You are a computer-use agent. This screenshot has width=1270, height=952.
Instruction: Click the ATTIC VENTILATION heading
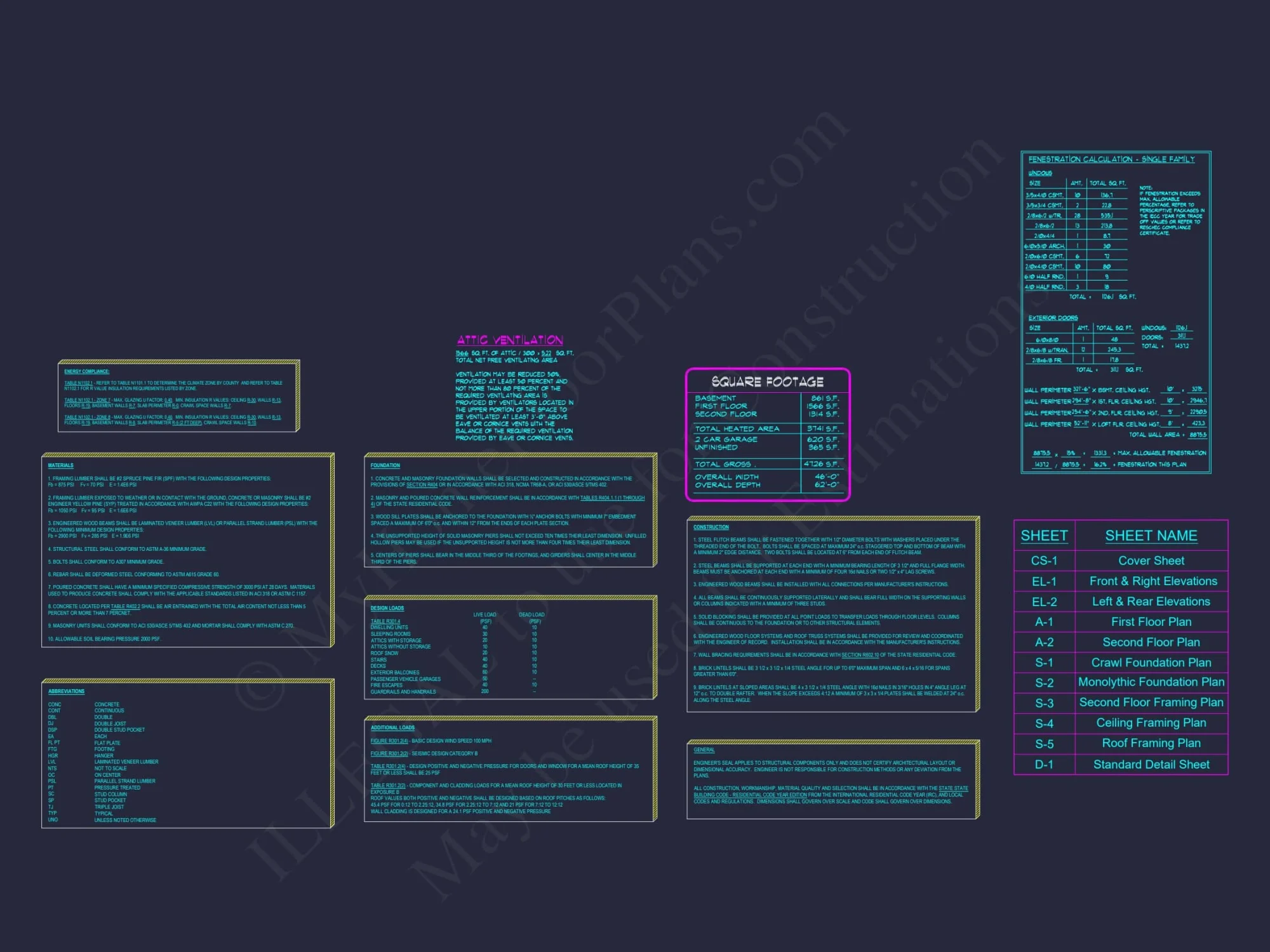pos(510,340)
